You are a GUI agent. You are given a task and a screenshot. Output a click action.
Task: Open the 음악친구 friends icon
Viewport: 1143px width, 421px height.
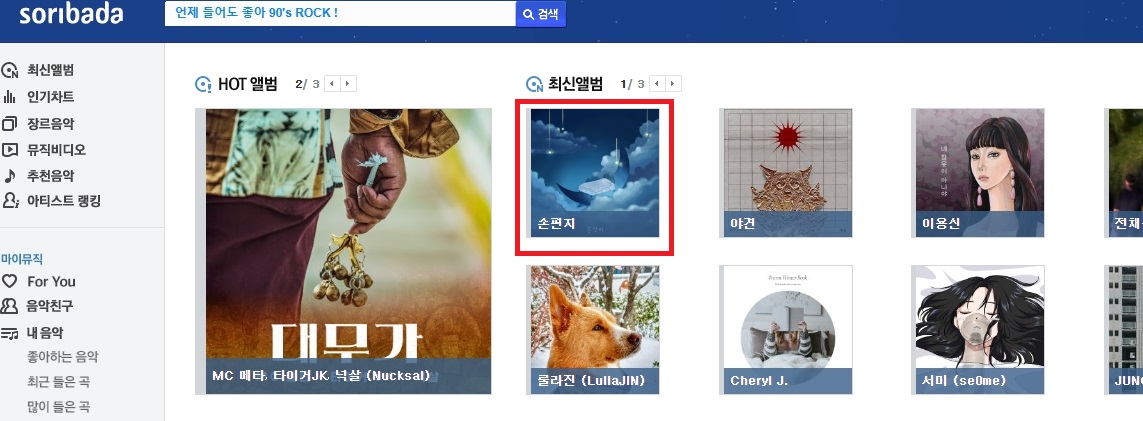[x=9, y=306]
